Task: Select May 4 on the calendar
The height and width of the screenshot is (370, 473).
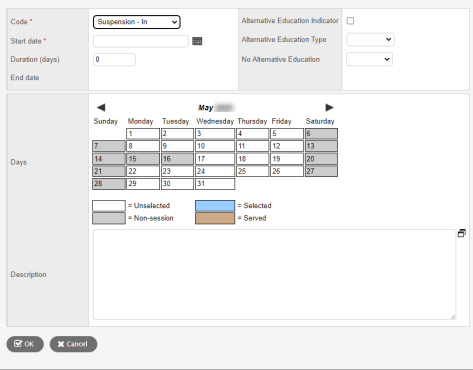Action: pyautogui.click(x=253, y=134)
